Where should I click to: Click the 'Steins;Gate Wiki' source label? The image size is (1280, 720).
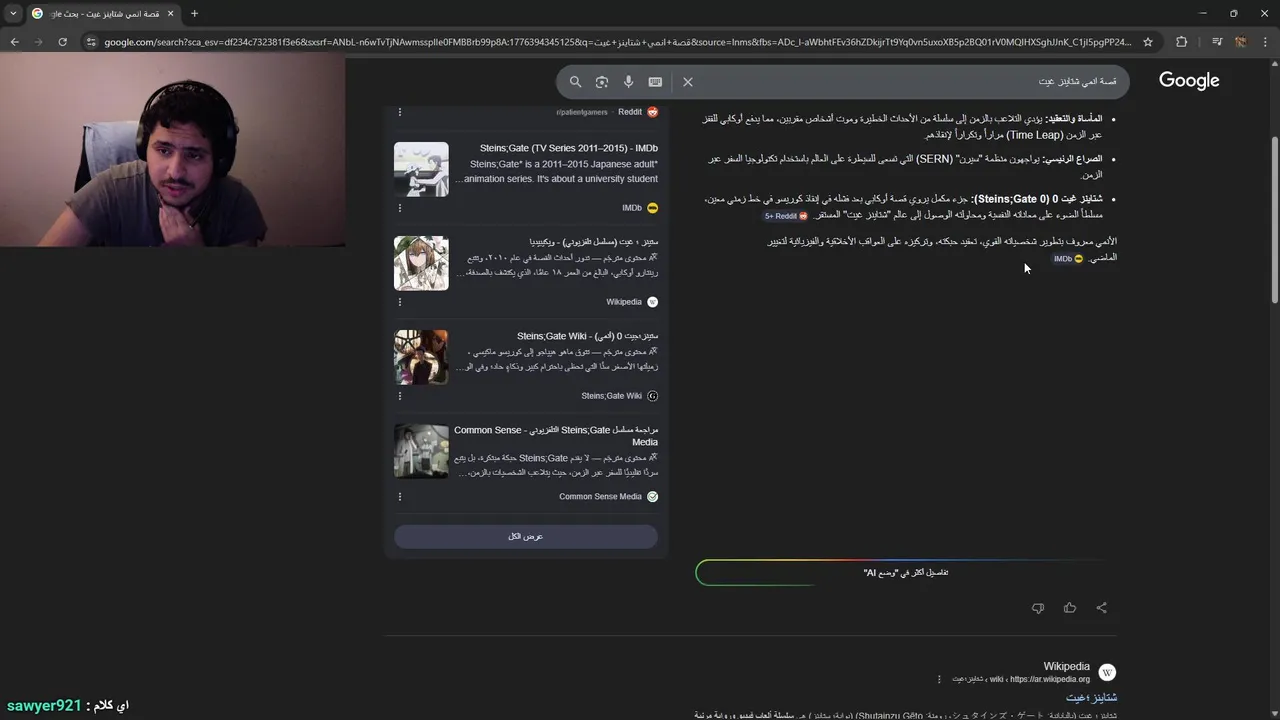coord(612,396)
